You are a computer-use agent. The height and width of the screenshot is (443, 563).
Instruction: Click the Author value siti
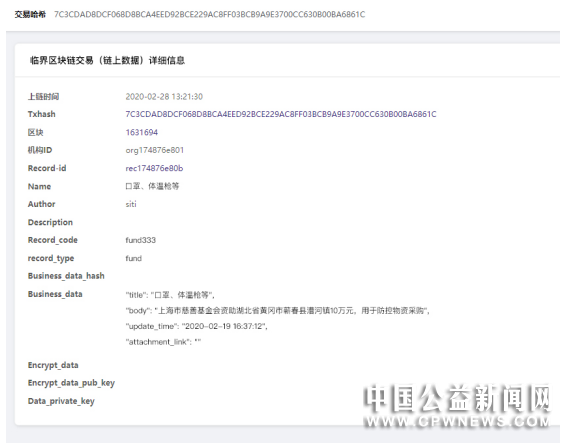(131, 204)
